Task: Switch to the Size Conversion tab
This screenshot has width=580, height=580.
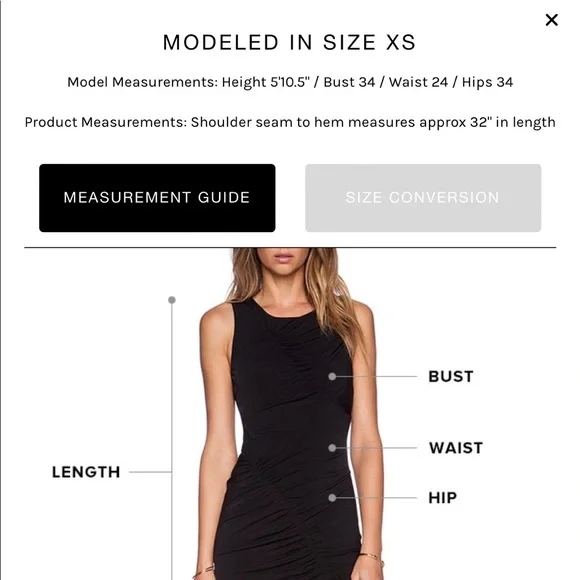Action: [423, 198]
